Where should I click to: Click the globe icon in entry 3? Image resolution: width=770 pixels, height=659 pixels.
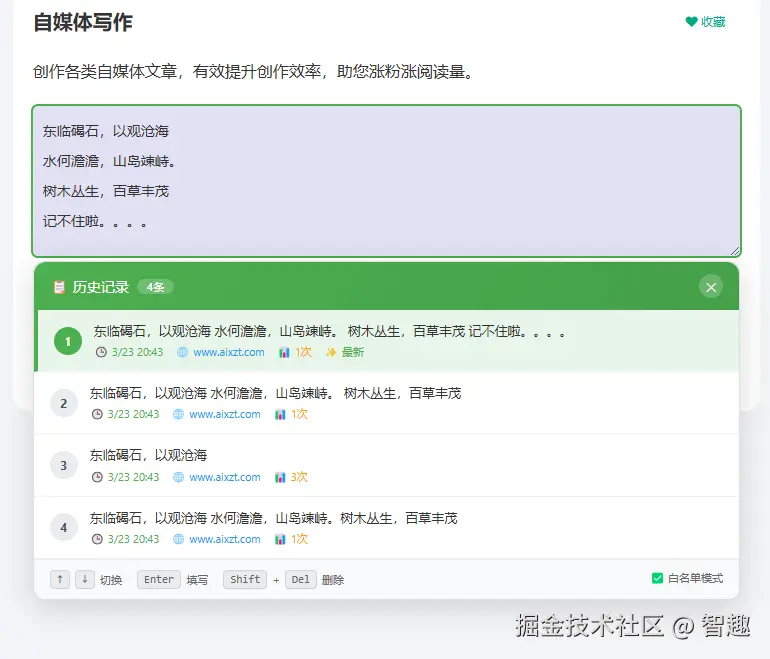pos(178,477)
